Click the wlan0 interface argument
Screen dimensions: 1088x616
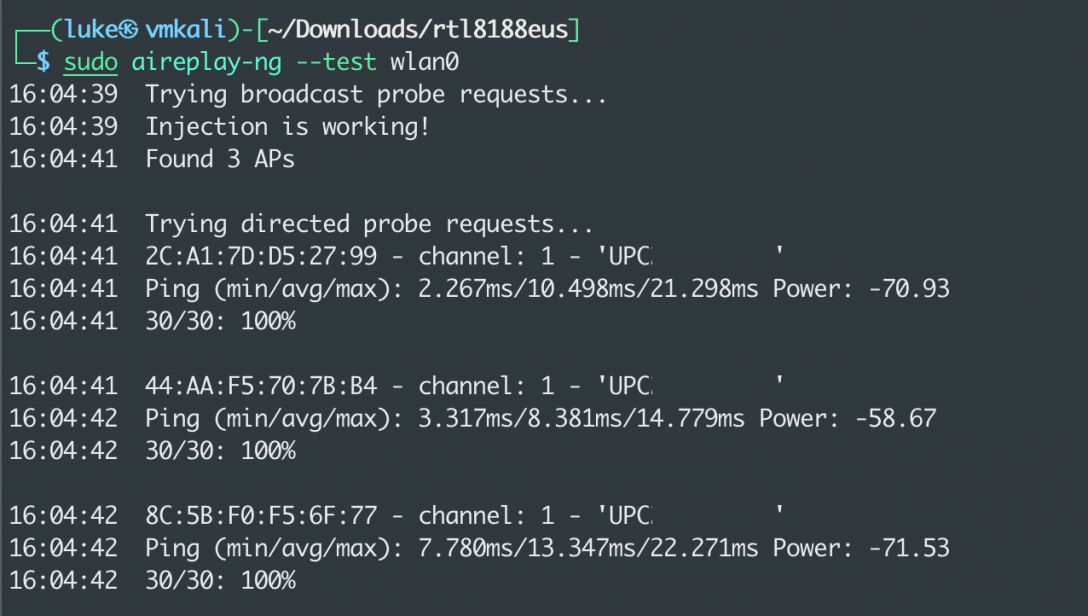click(424, 62)
